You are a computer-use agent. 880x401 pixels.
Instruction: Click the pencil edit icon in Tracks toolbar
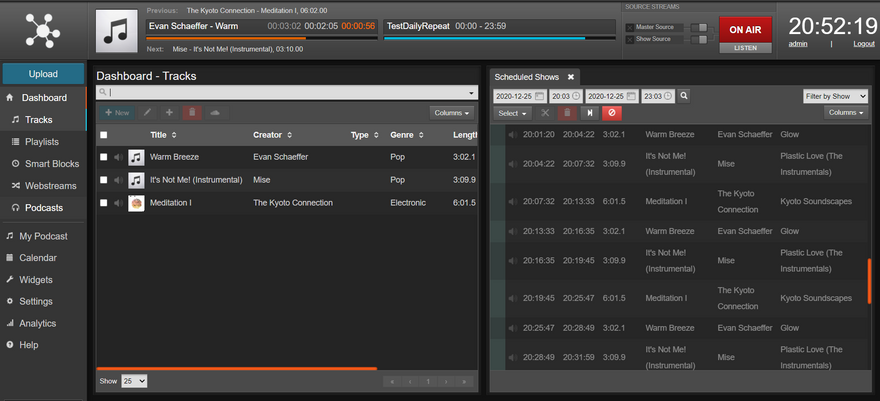(148, 113)
